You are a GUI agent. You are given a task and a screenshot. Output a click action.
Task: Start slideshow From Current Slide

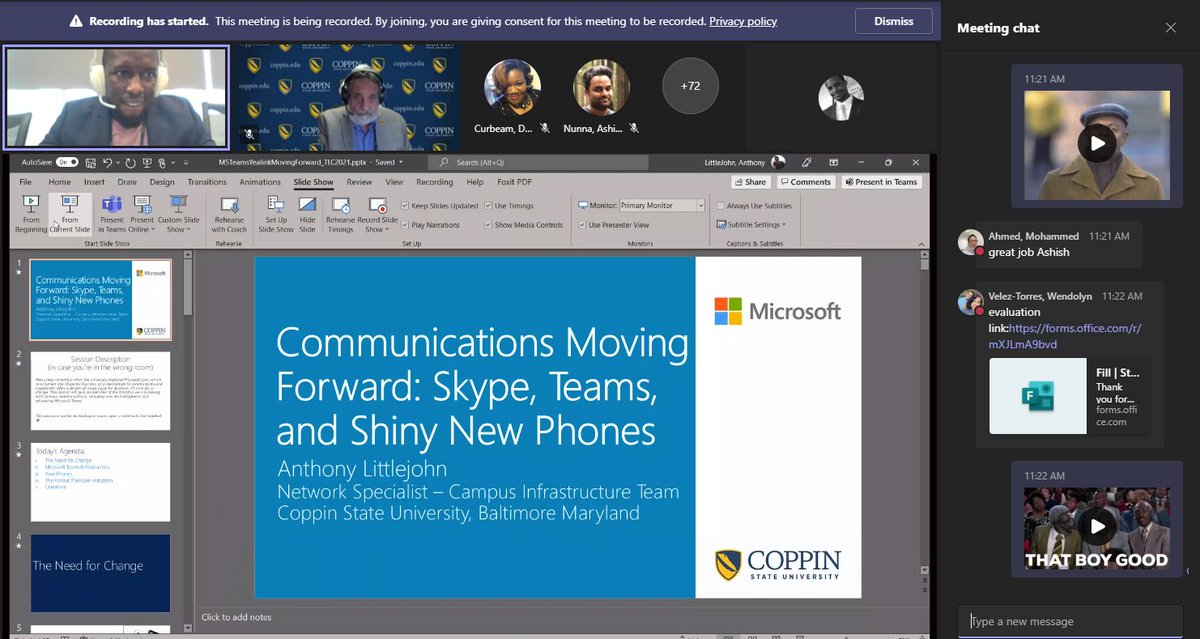click(70, 214)
